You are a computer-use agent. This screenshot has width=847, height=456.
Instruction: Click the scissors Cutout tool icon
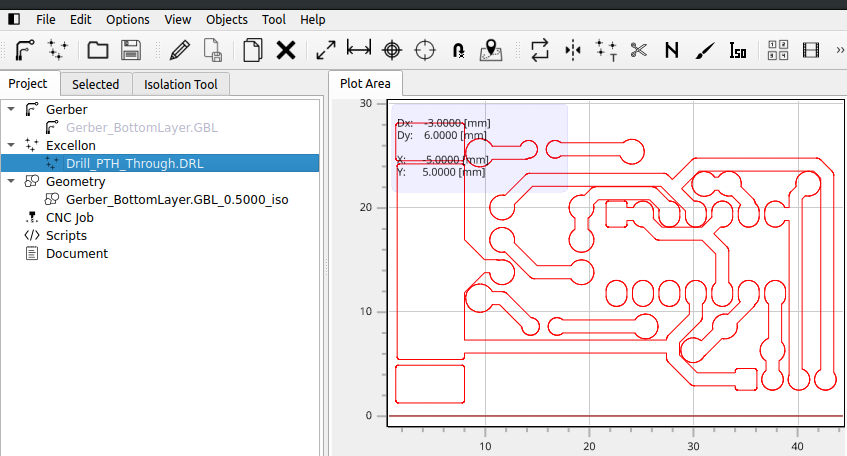pos(638,50)
